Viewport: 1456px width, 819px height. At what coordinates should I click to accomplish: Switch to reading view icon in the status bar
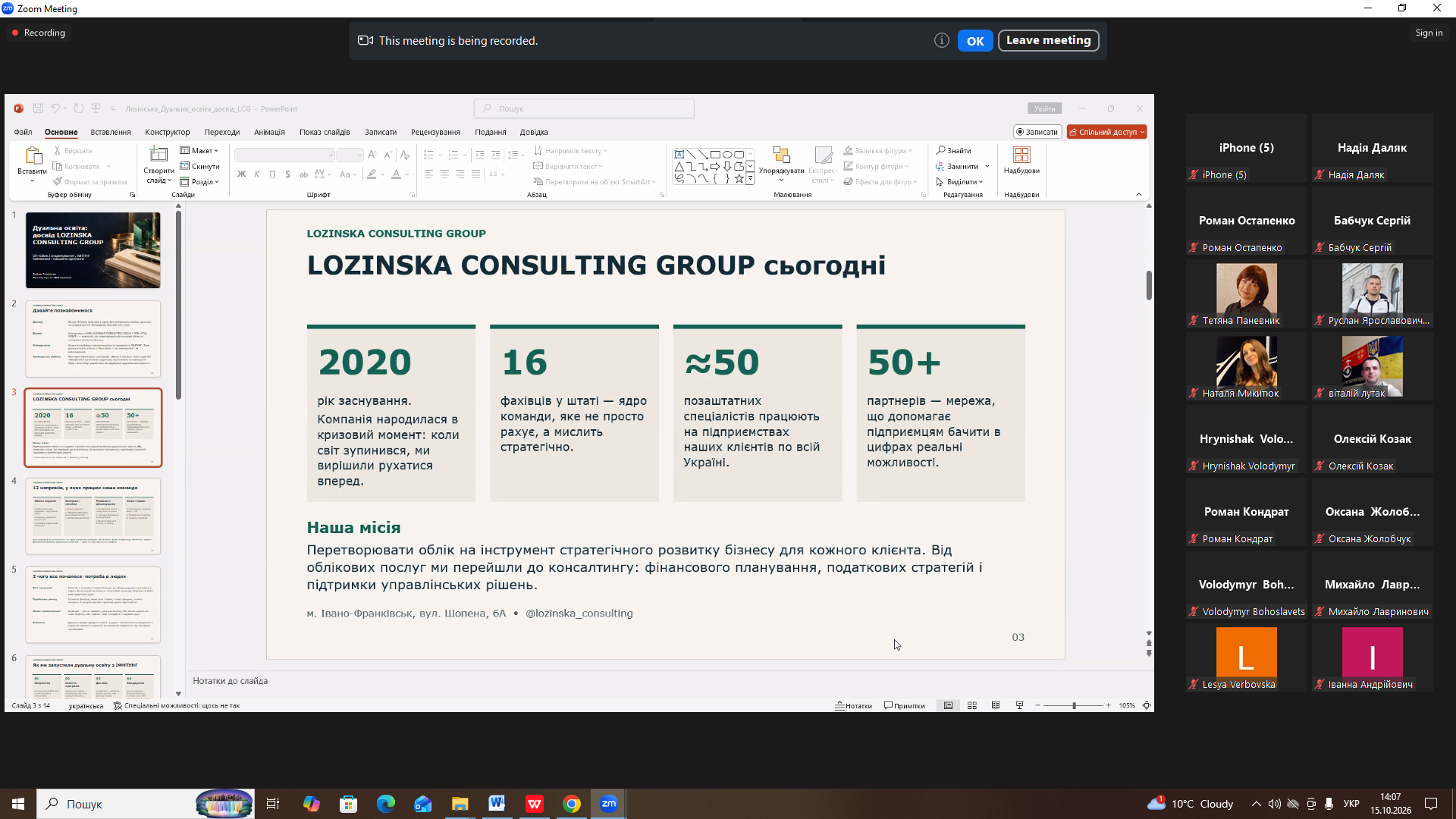click(x=996, y=705)
